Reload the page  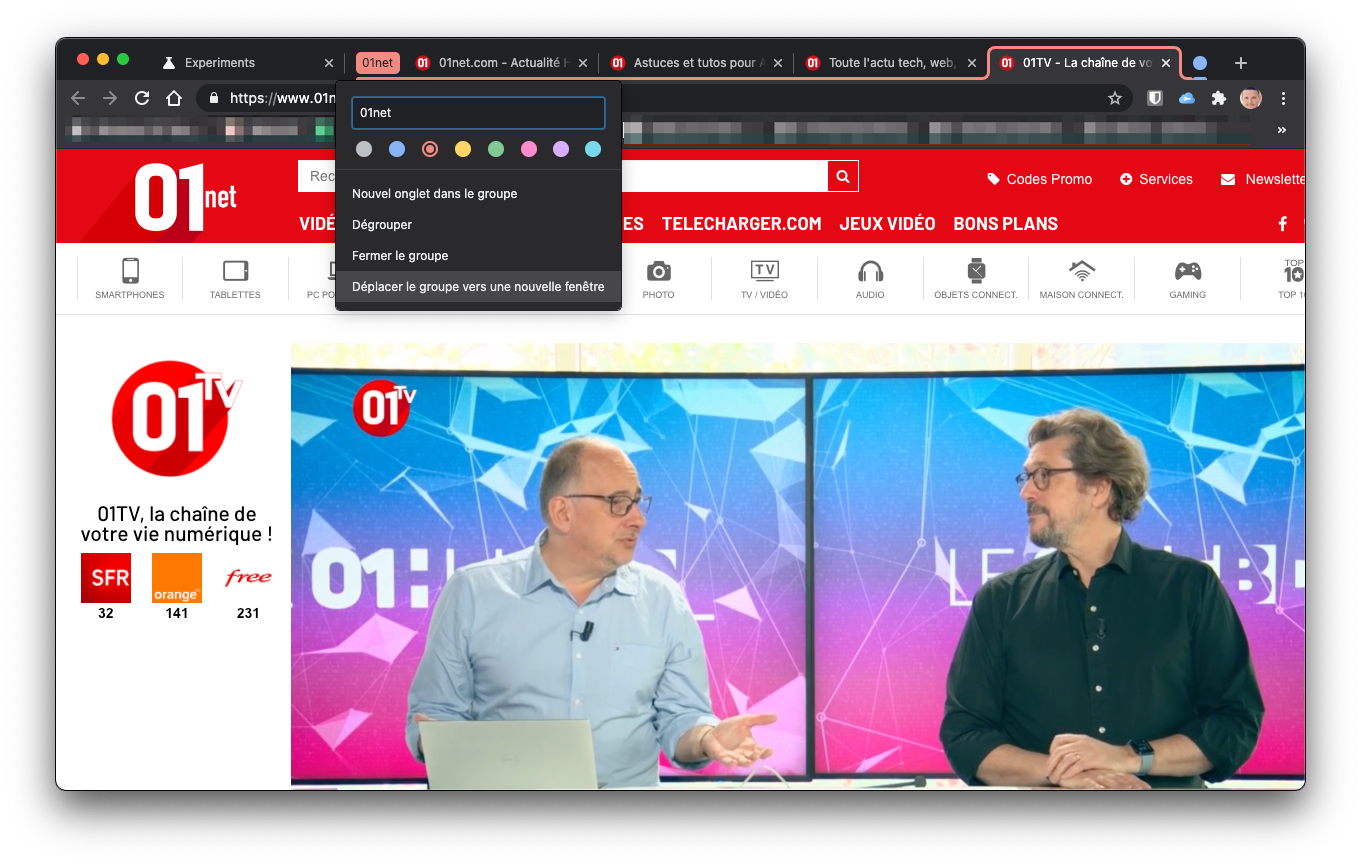142,98
